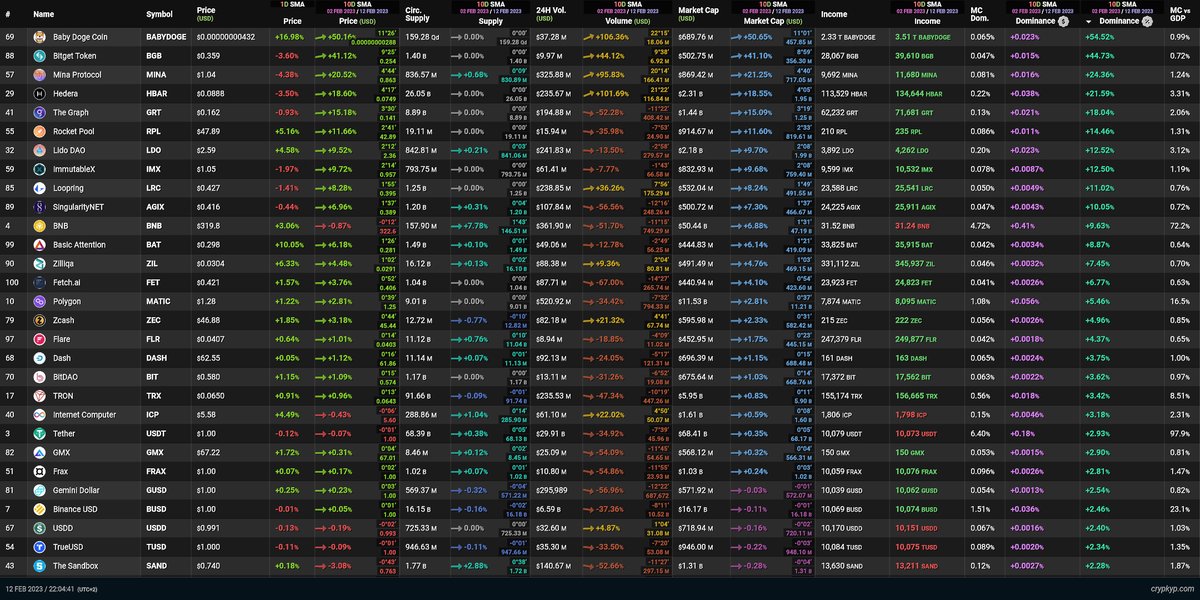
Task: Click the 3.51 T BABYDOGE income value
Action: (x=921, y=36)
